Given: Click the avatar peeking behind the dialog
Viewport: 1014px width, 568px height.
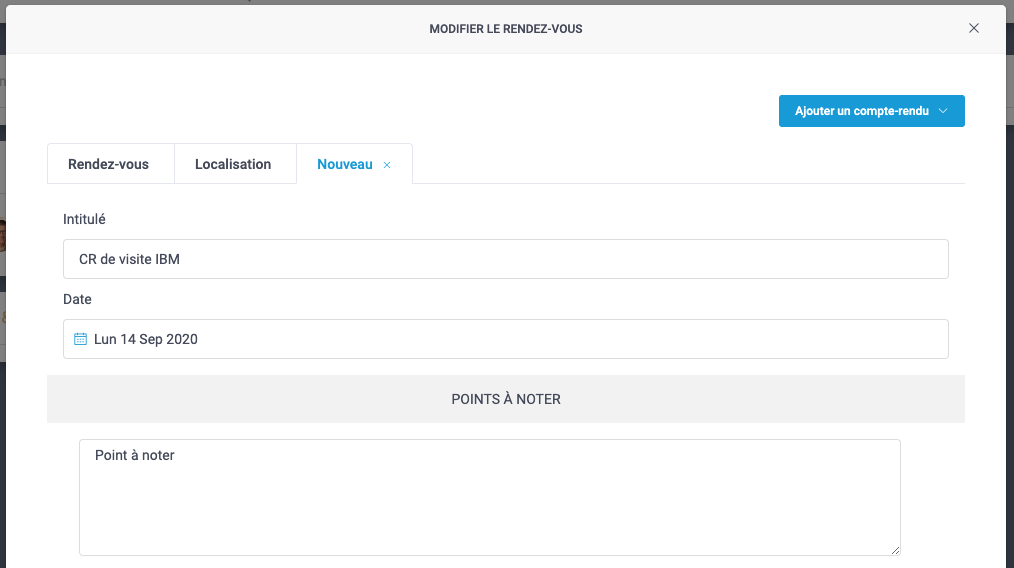Looking at the screenshot, I should [x=3, y=235].
